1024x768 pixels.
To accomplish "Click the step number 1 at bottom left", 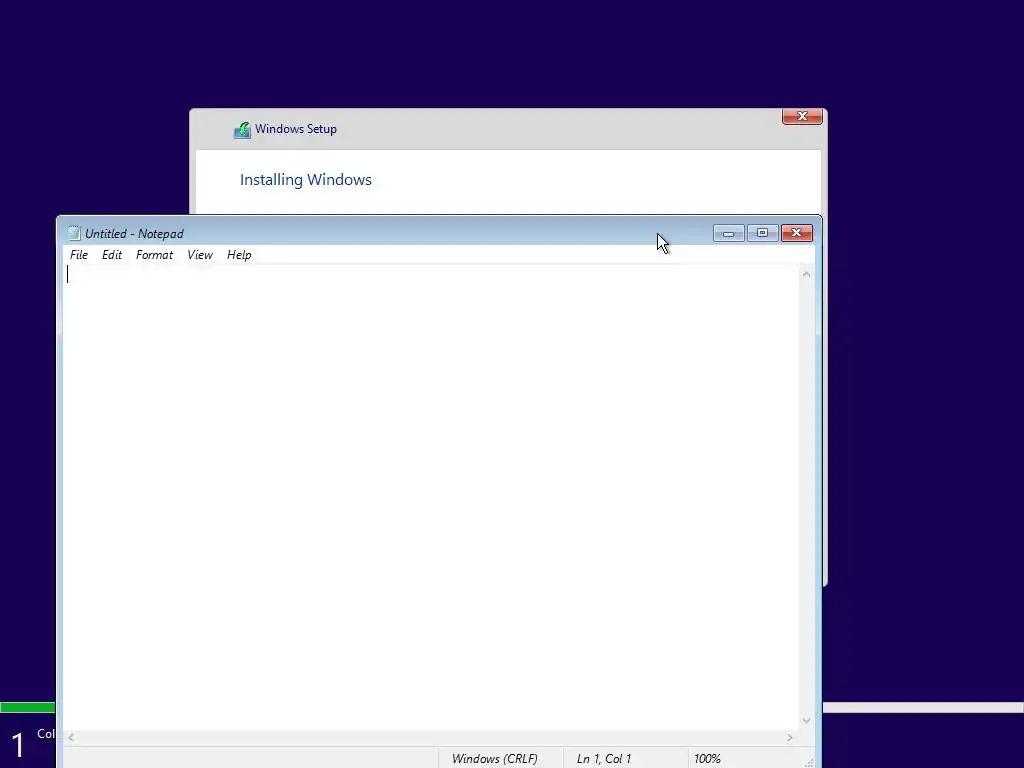I will (18, 745).
